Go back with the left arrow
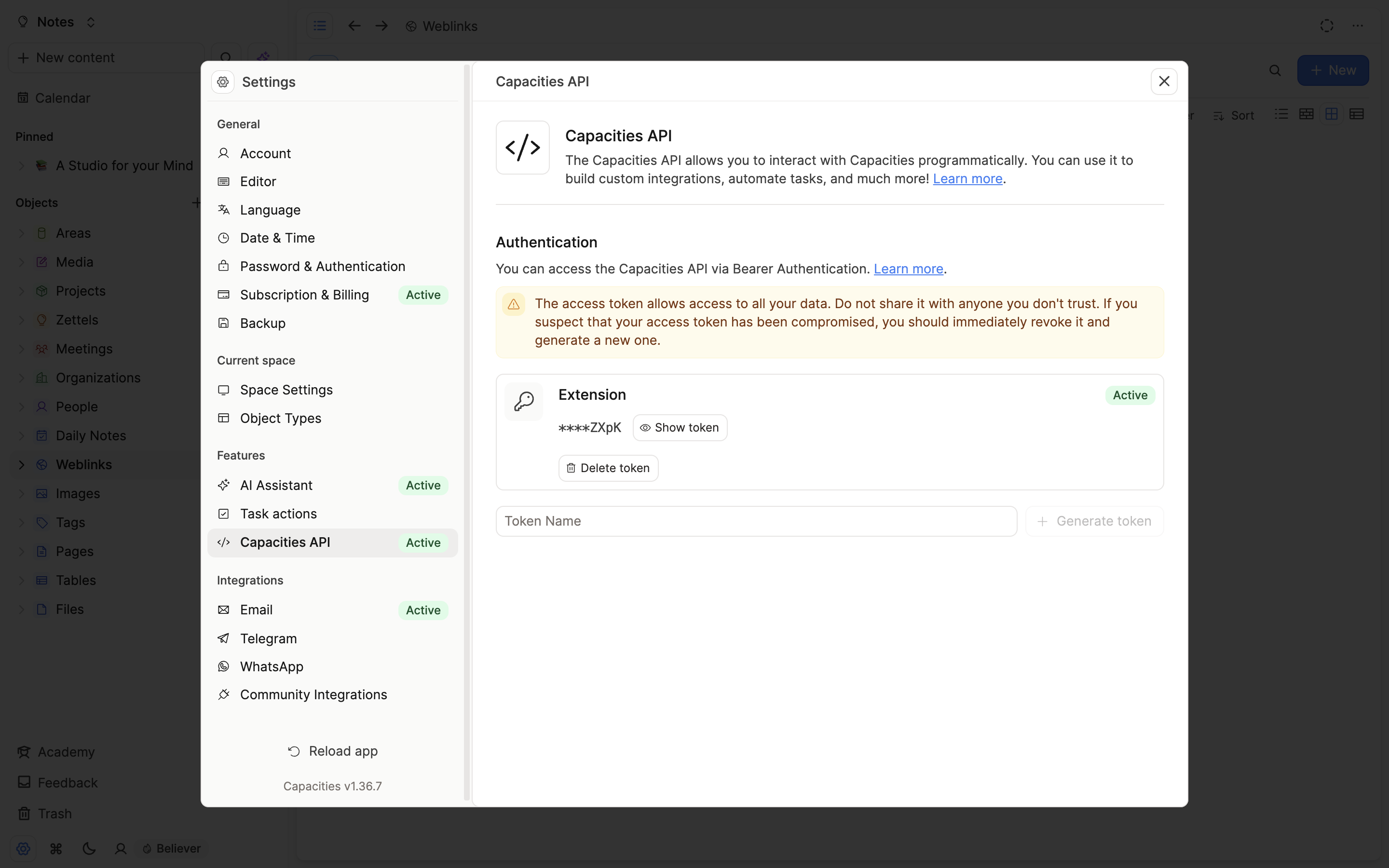 (354, 26)
